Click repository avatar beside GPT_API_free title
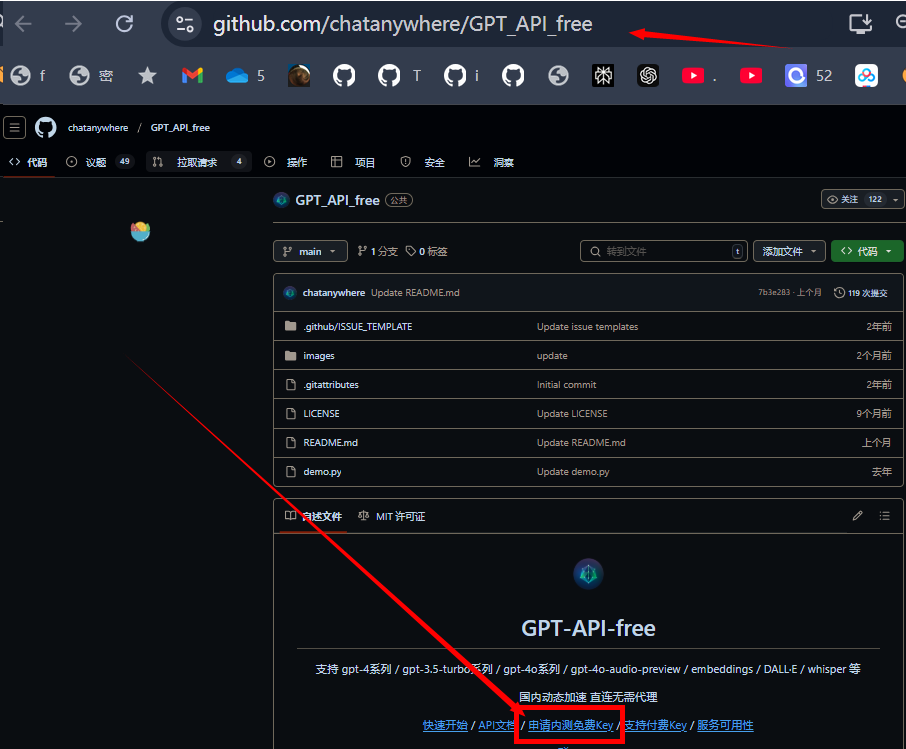The height and width of the screenshot is (749, 906). (281, 200)
